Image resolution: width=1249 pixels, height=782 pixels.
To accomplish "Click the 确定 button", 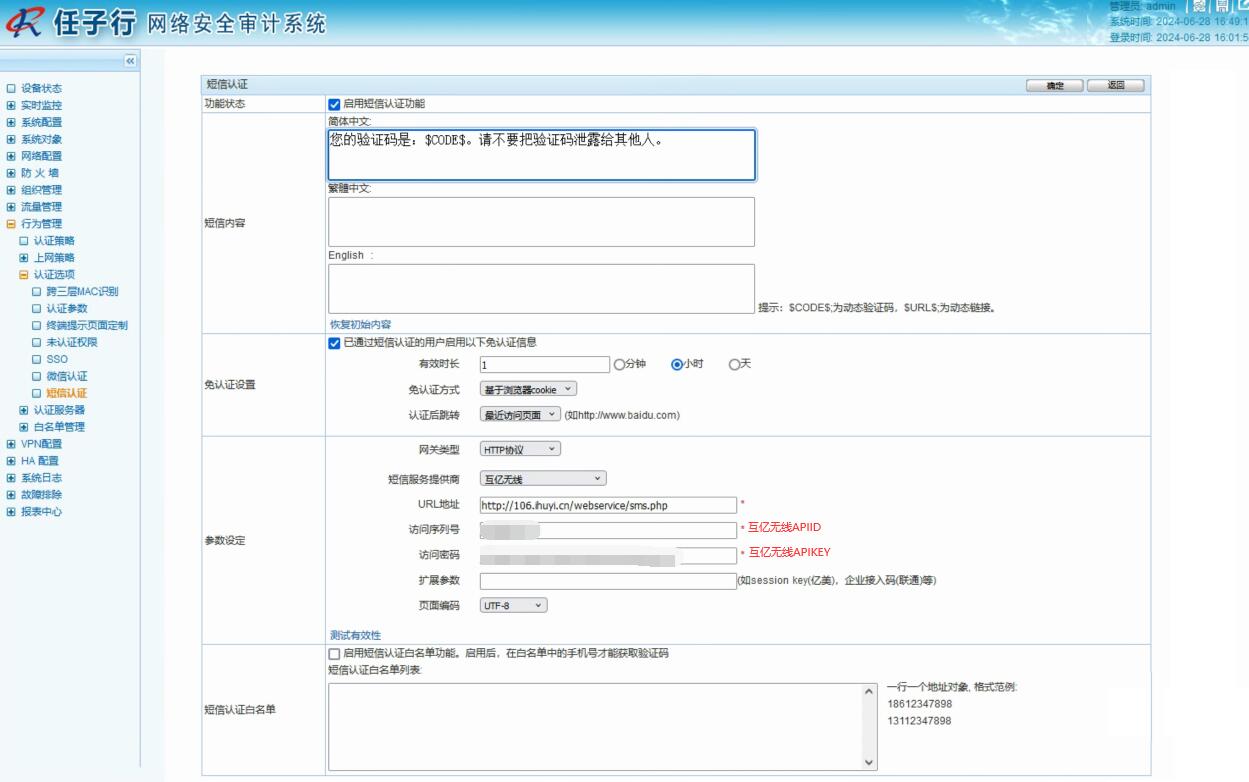I will click(1055, 86).
